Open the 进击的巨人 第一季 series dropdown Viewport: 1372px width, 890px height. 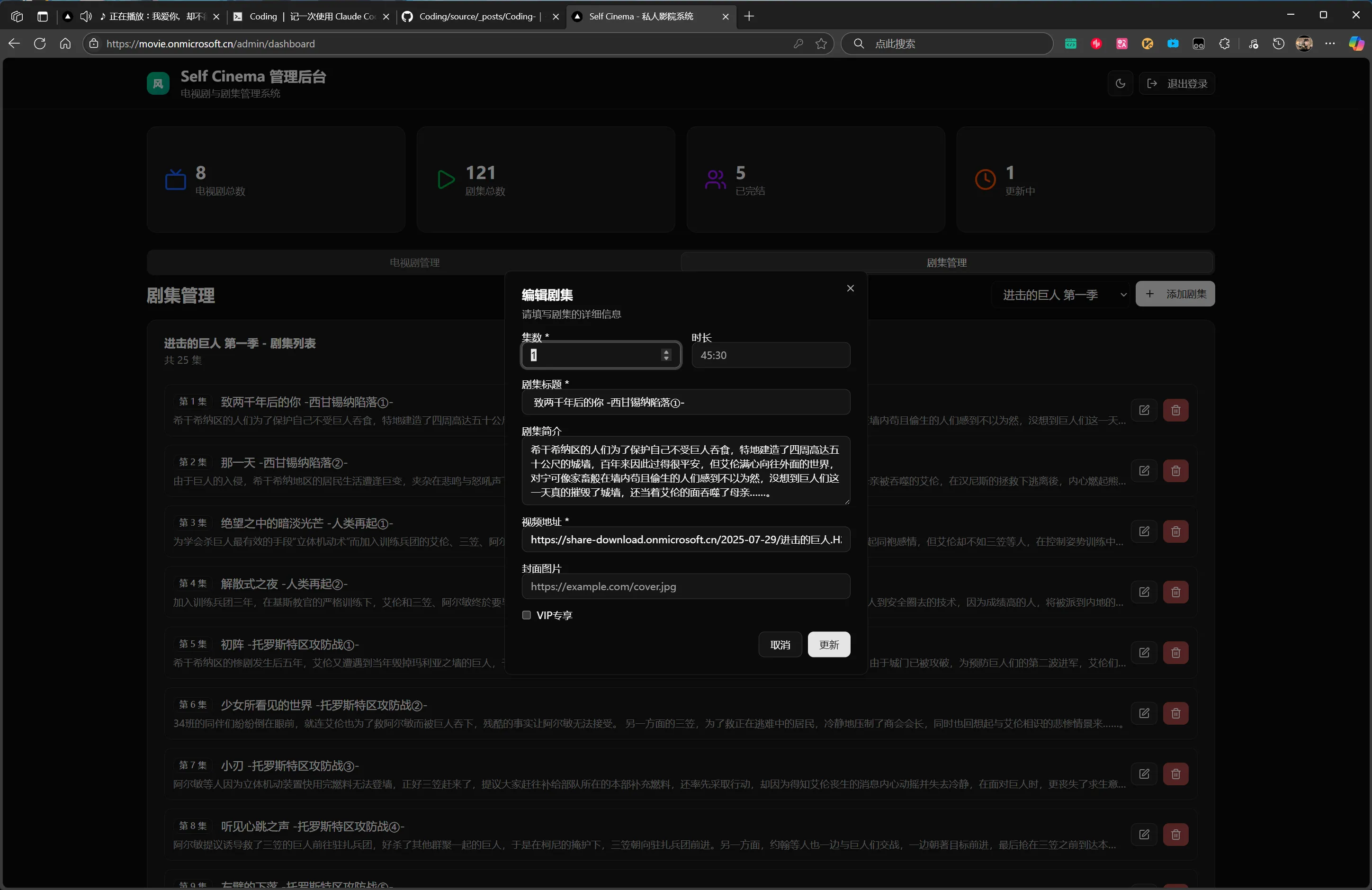tap(1061, 295)
